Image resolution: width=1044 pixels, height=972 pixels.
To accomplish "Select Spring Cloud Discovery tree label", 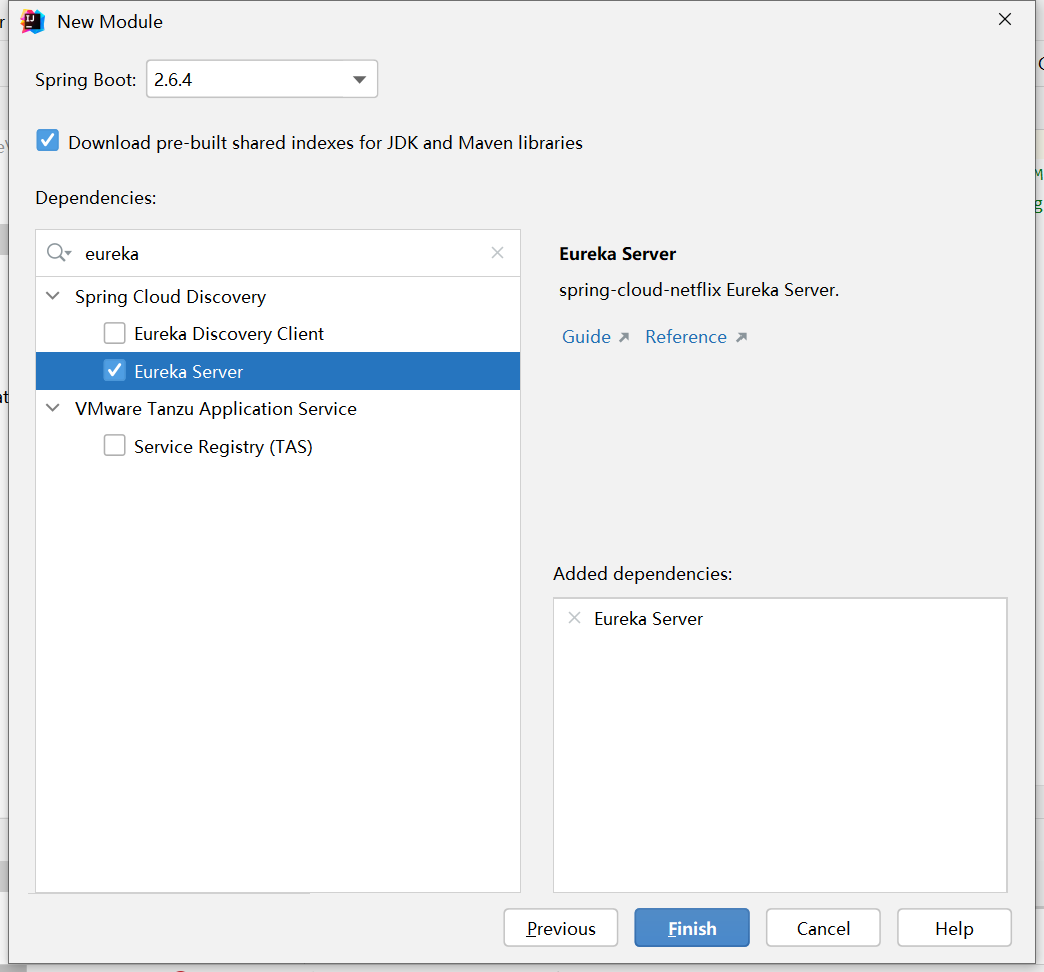I will click(170, 297).
